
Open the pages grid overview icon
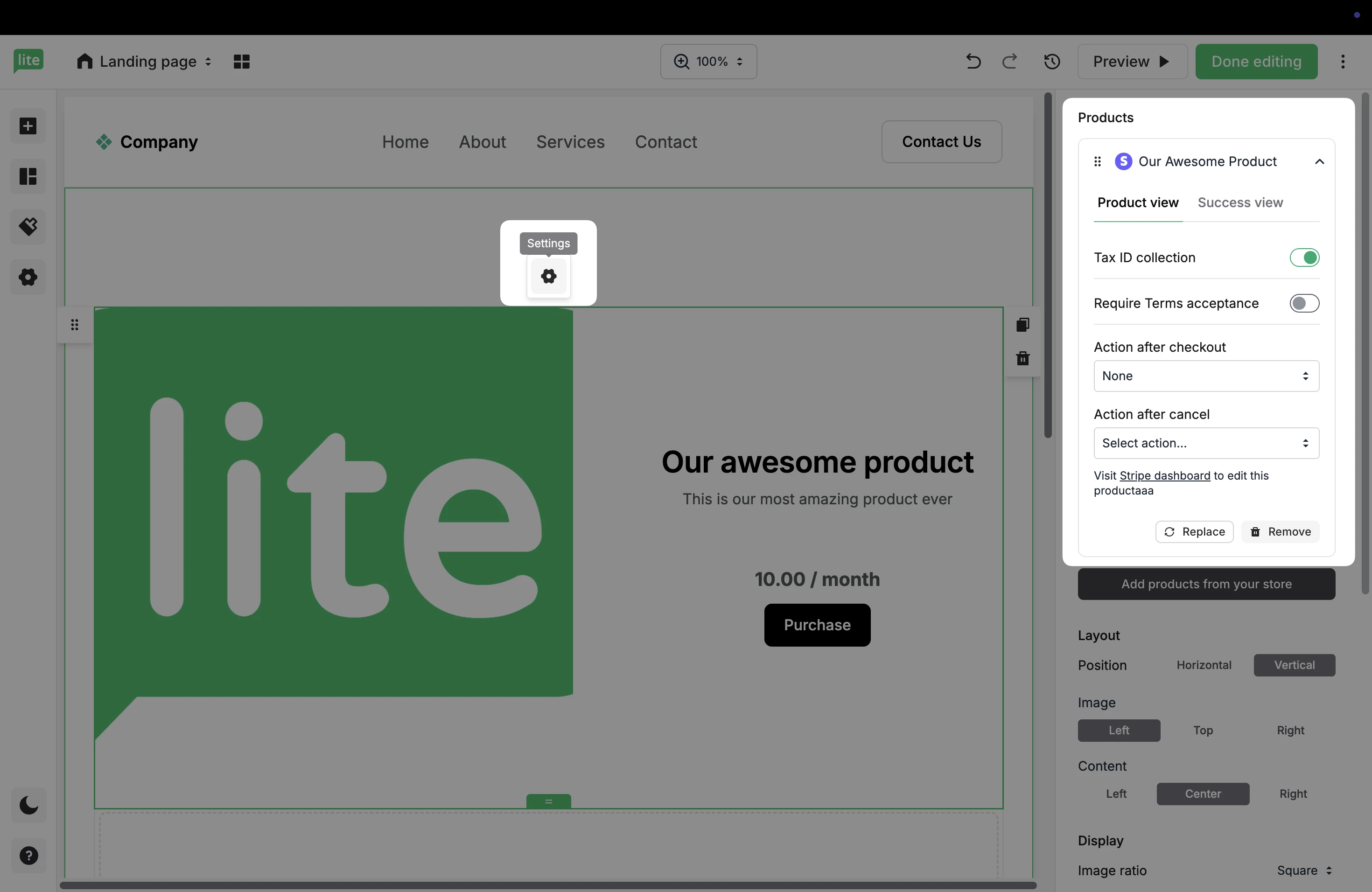pos(242,62)
